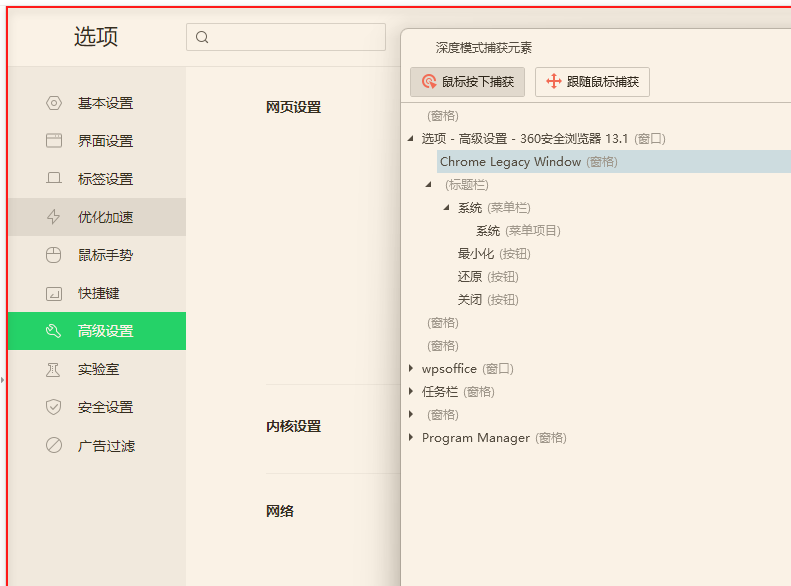Click the 优化加速 lightning icon
The height and width of the screenshot is (586, 791).
pyautogui.click(x=53, y=217)
